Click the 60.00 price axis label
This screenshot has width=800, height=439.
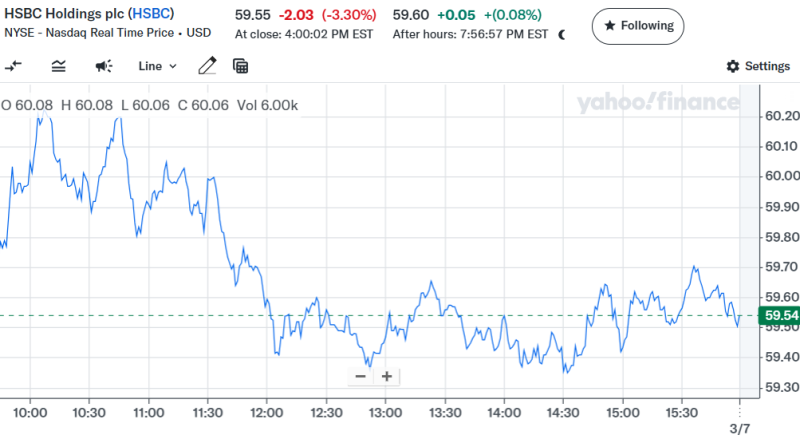(779, 176)
